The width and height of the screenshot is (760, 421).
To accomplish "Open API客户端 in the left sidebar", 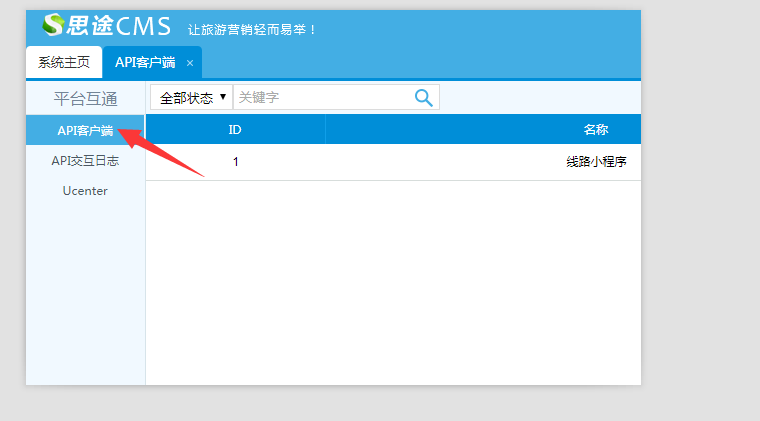I will 85,130.
